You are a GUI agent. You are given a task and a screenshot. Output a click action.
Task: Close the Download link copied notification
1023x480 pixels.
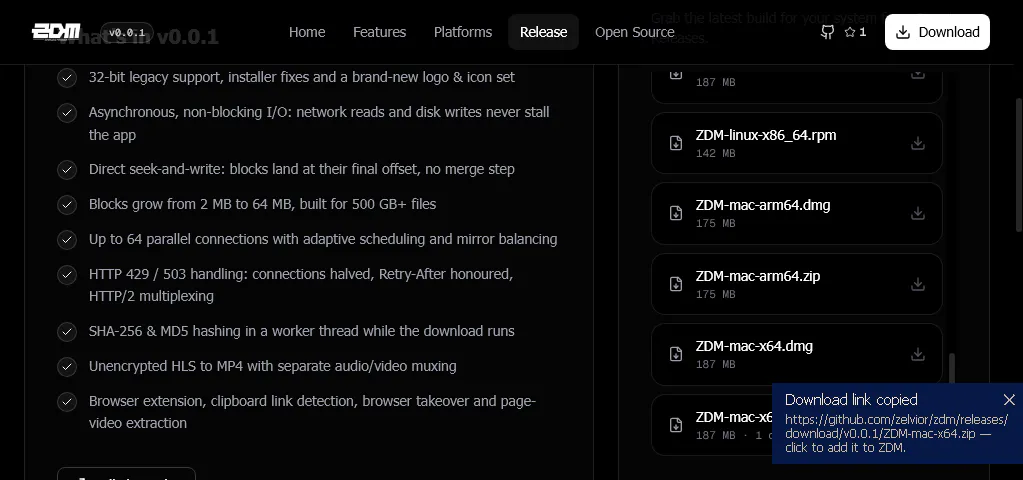pyautogui.click(x=1009, y=400)
